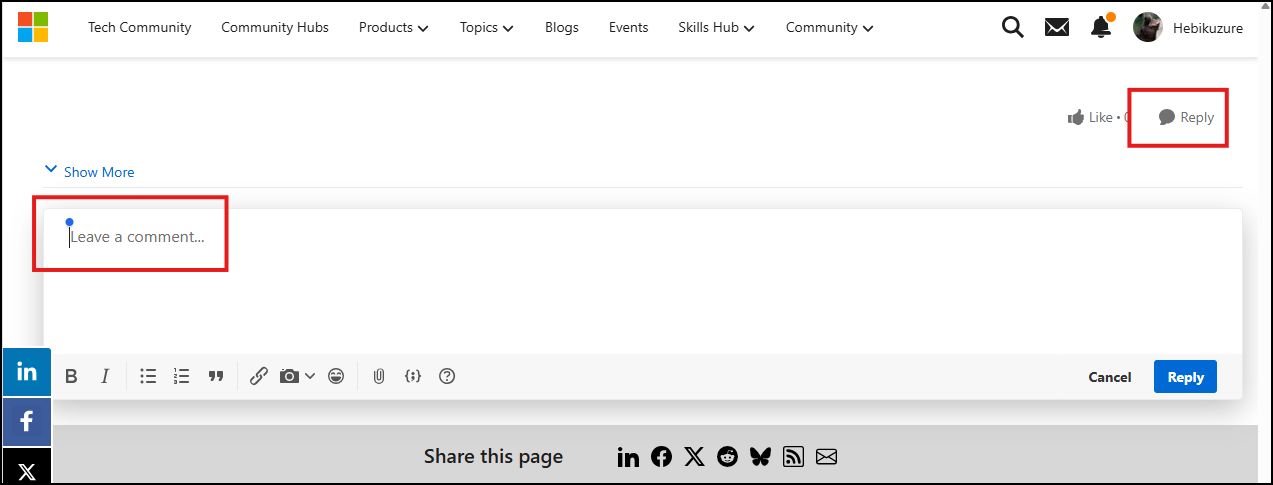Click the Microsoft logo
The image size is (1273, 485).
[33, 27]
